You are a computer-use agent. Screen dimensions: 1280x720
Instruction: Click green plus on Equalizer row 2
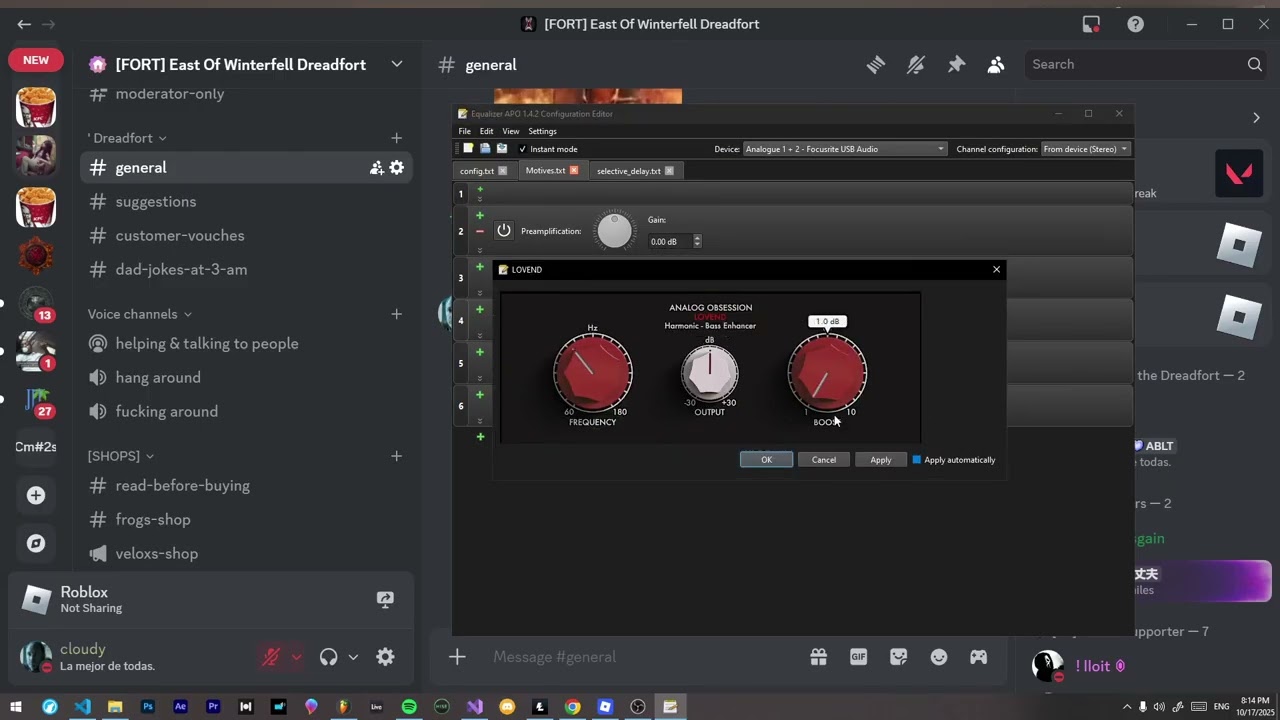pyautogui.click(x=480, y=215)
